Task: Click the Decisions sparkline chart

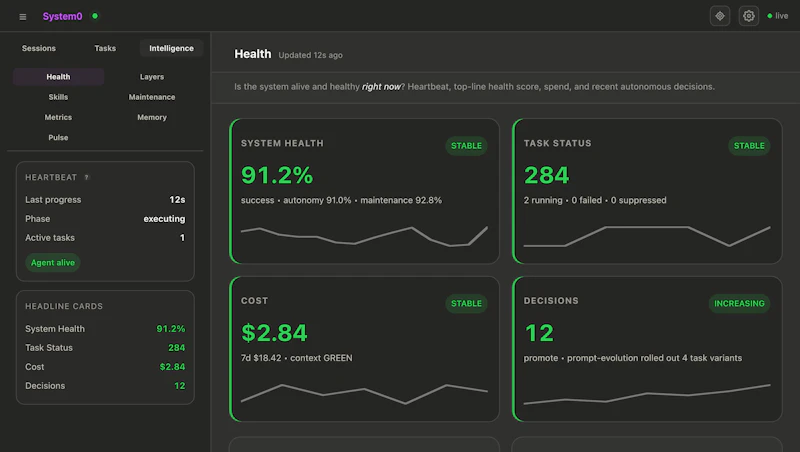Action: [x=647, y=394]
